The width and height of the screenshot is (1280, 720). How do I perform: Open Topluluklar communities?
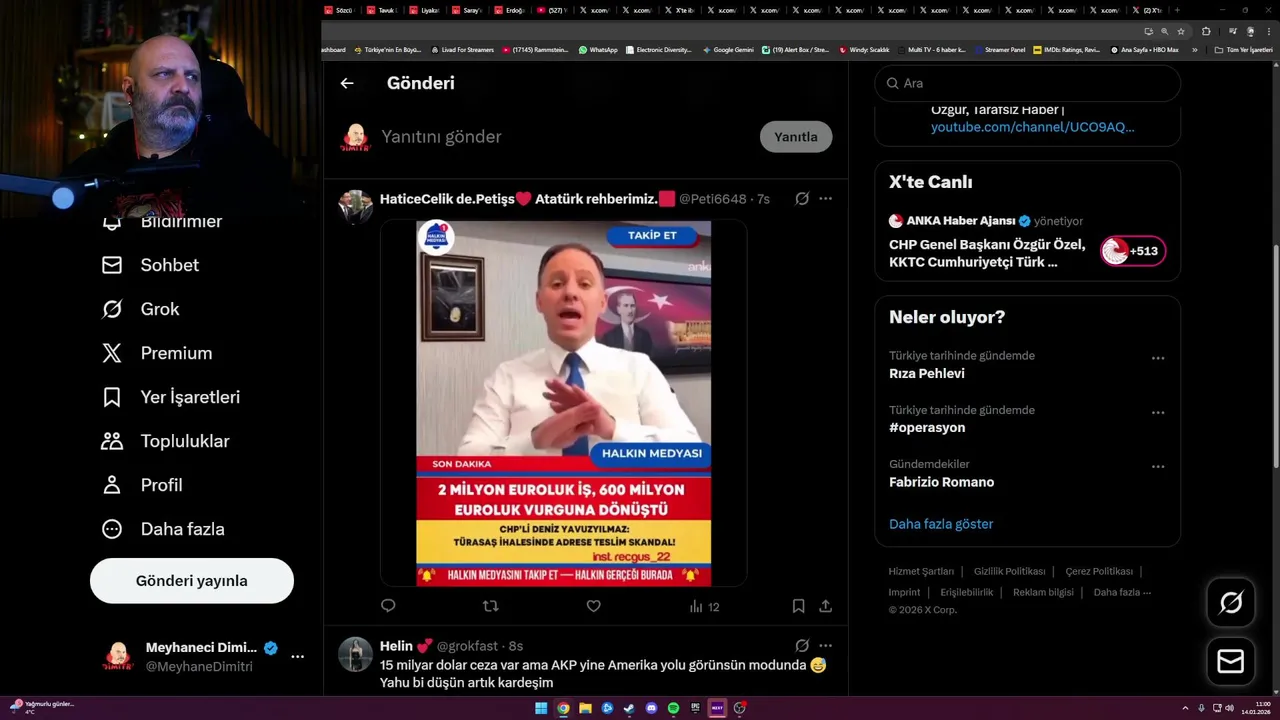(x=165, y=441)
